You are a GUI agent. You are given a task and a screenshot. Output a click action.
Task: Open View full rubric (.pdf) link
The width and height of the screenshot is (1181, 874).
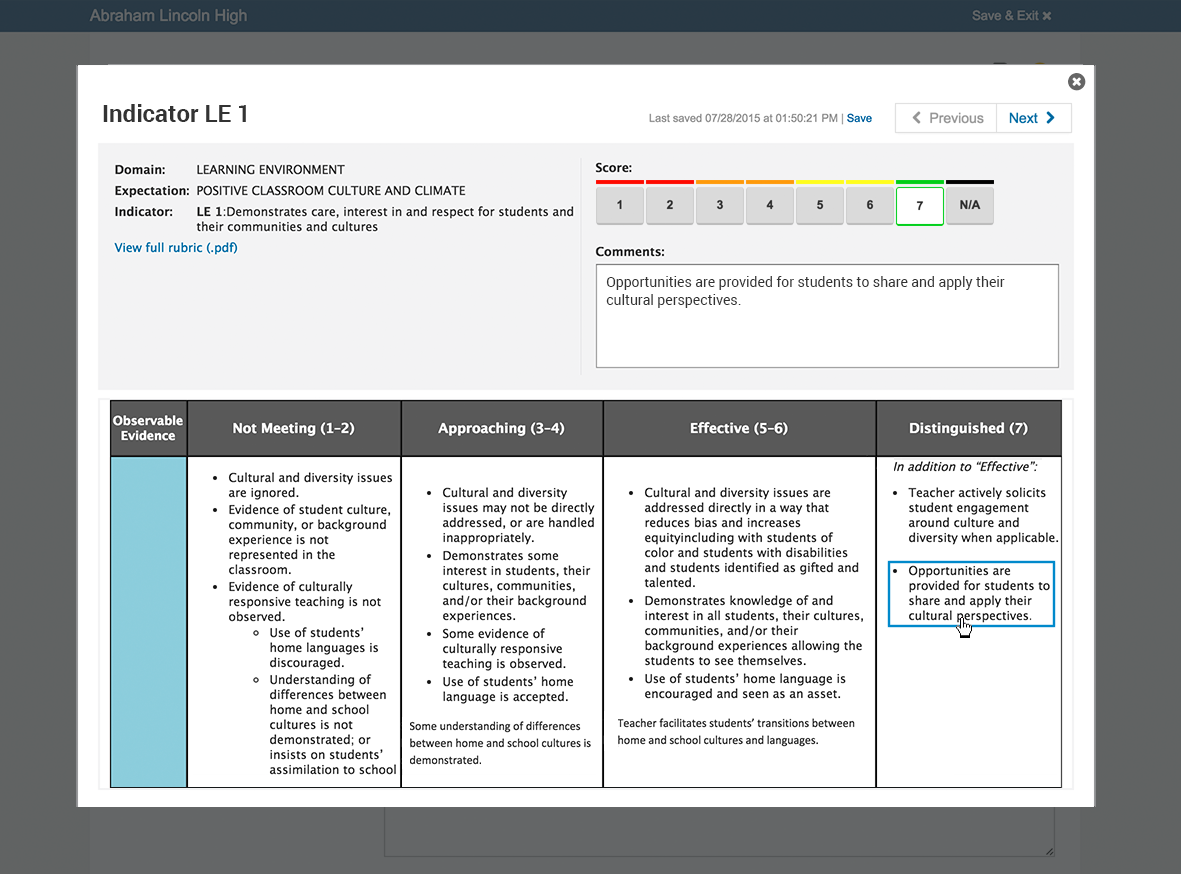pyautogui.click(x=175, y=247)
